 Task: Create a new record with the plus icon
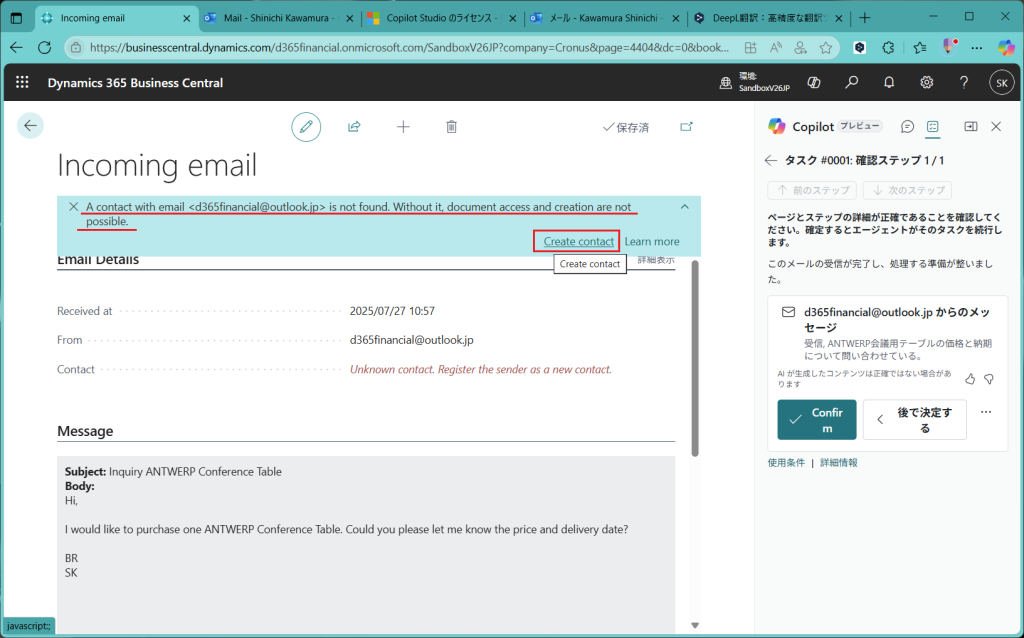coord(404,127)
